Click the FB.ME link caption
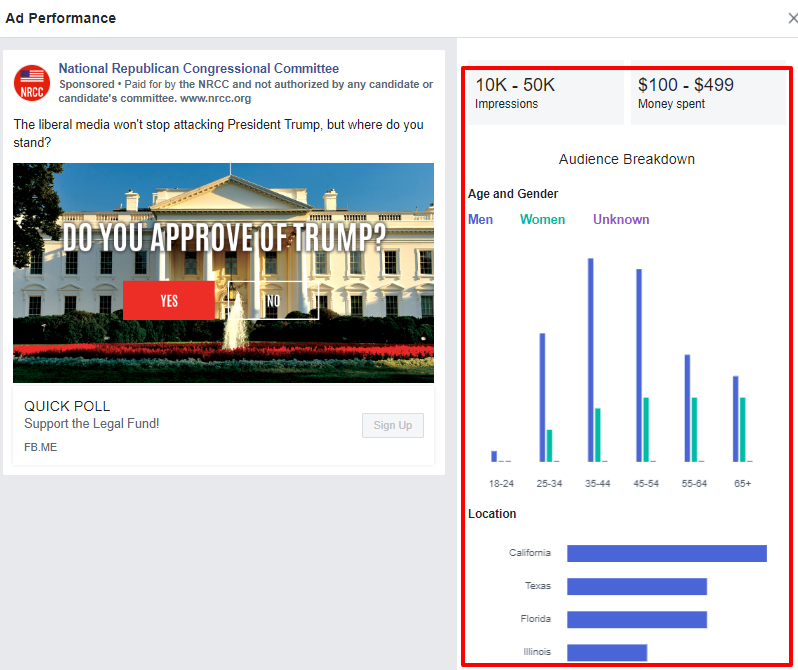The image size is (798, 670). coord(40,447)
